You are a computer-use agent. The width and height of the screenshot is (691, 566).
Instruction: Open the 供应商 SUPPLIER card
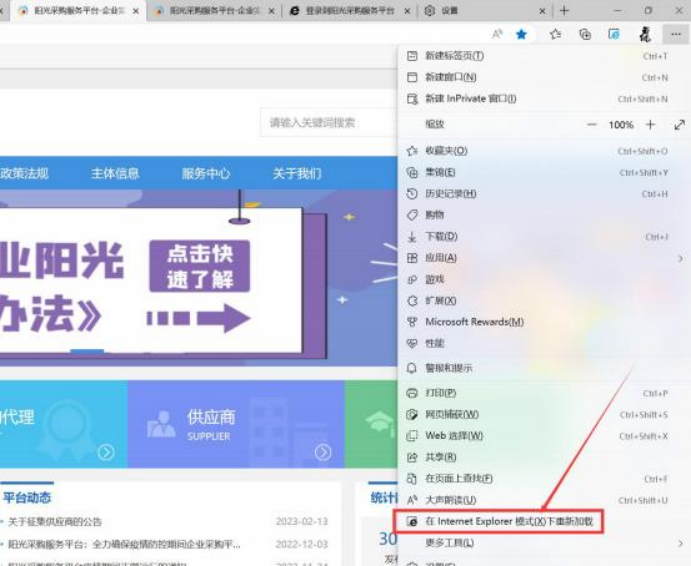click(236, 424)
